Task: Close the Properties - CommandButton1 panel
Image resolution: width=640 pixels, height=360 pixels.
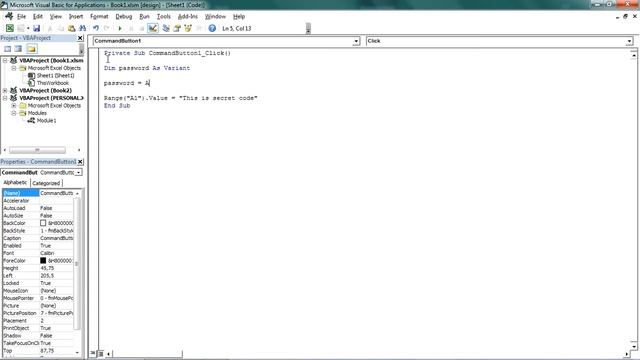Action: [x=80, y=162]
